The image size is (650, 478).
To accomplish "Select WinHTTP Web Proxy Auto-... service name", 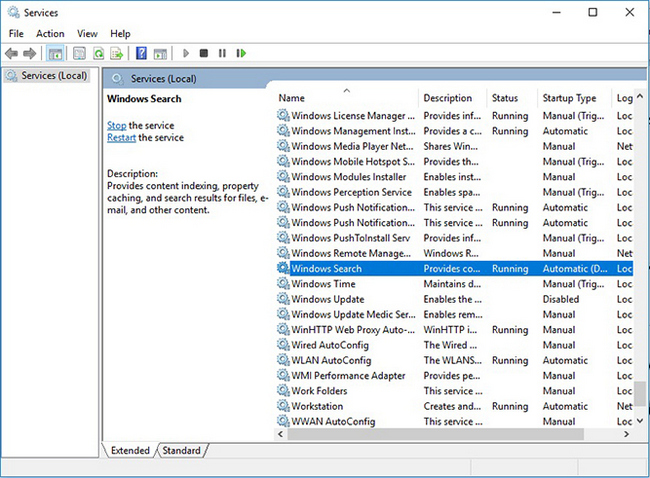I will point(353,330).
